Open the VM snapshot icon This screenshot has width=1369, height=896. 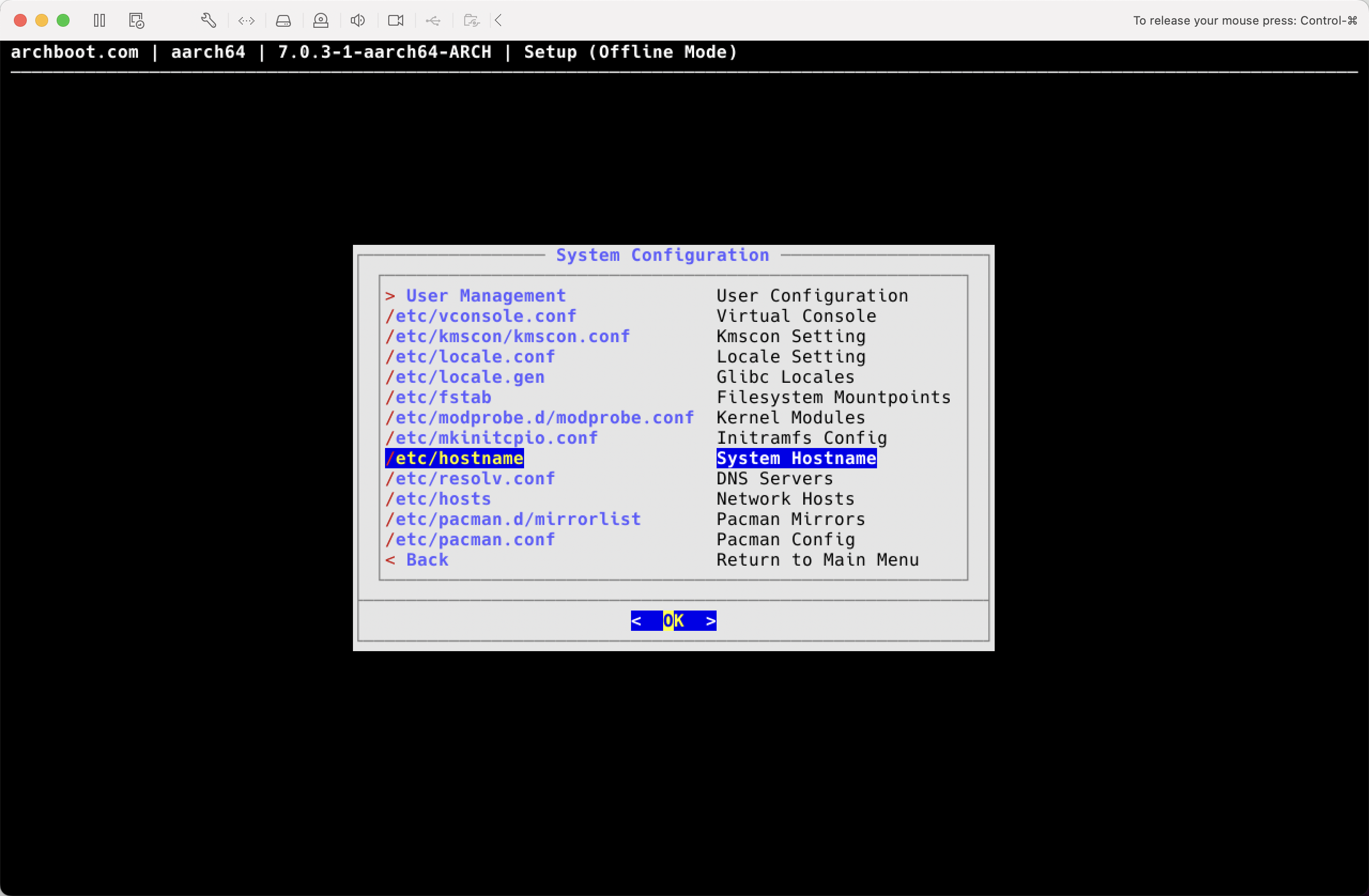pyautogui.click(x=136, y=21)
